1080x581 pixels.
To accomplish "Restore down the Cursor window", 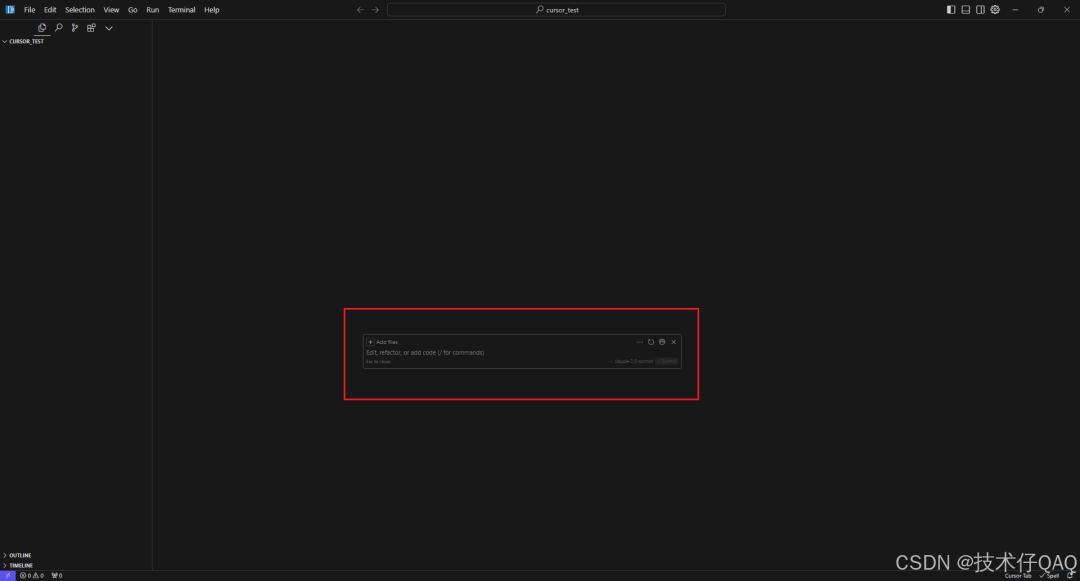I will click(1041, 10).
